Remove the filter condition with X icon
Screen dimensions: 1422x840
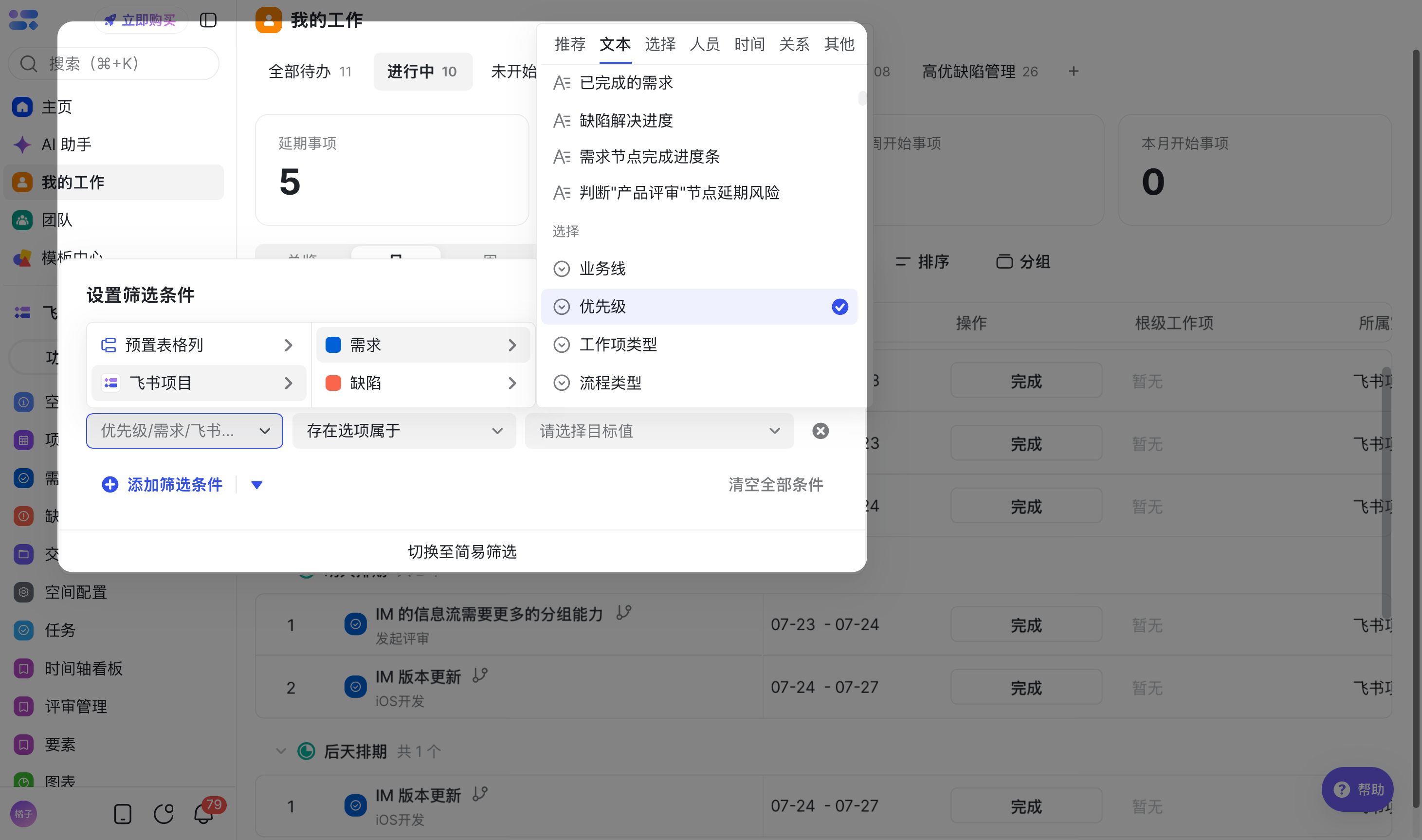820,431
